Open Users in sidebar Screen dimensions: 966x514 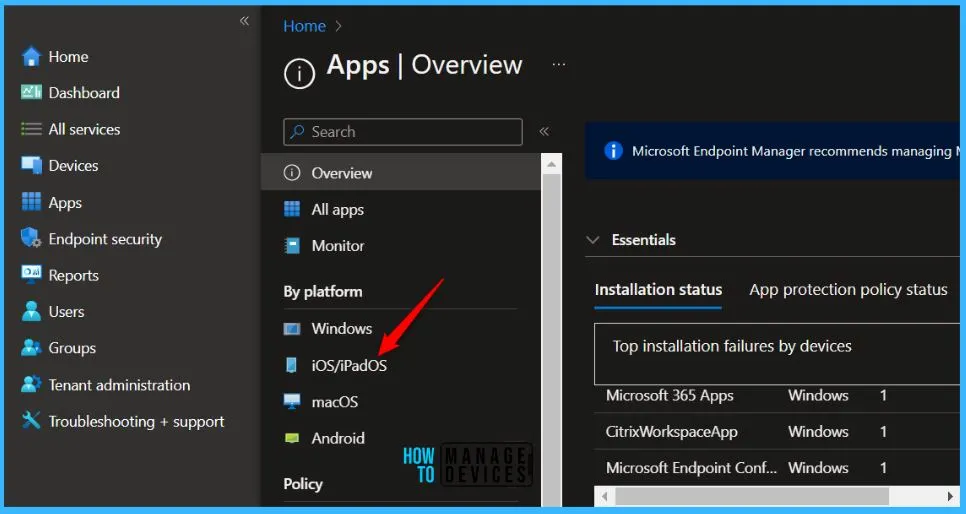(66, 311)
